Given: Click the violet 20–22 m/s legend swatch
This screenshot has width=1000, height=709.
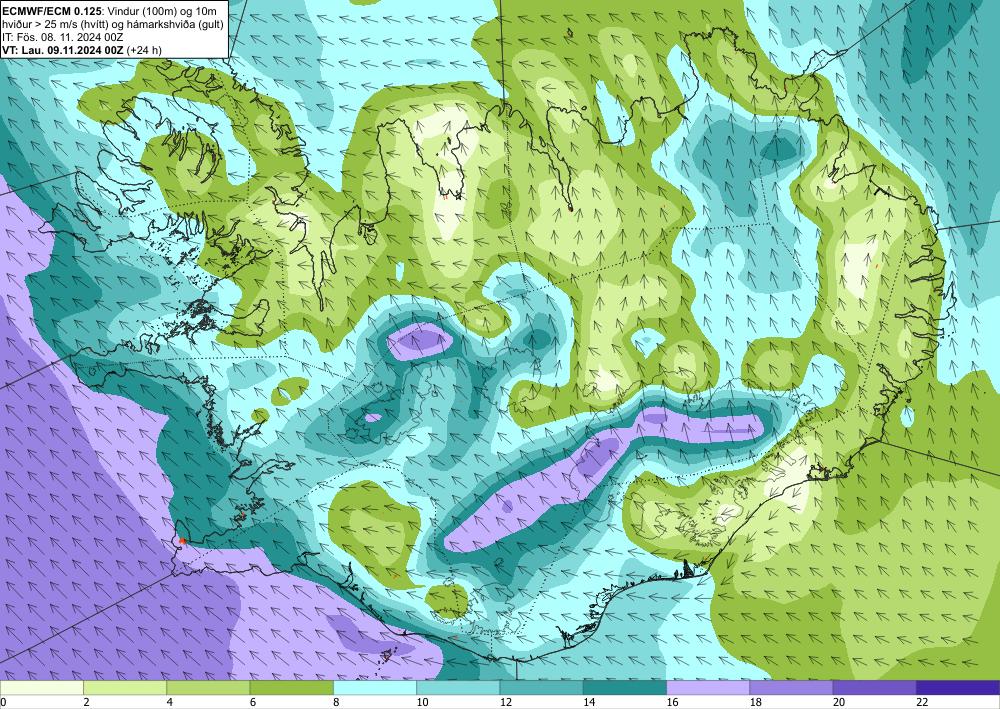Looking at the screenshot, I should coord(875,688).
